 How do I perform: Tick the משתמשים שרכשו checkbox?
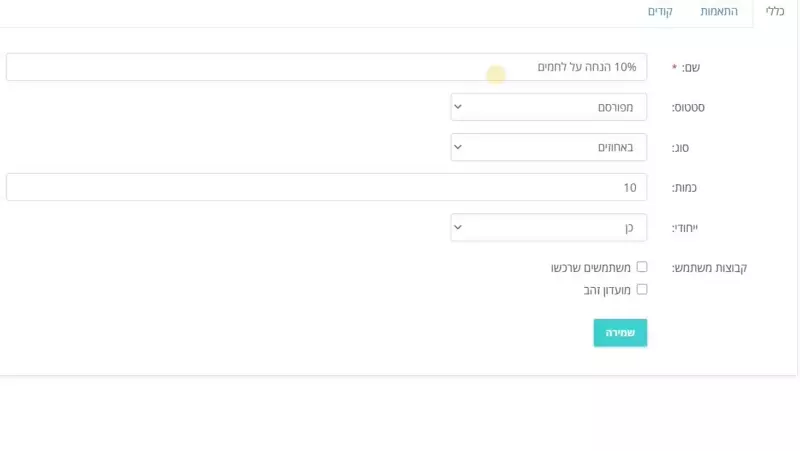click(642, 267)
